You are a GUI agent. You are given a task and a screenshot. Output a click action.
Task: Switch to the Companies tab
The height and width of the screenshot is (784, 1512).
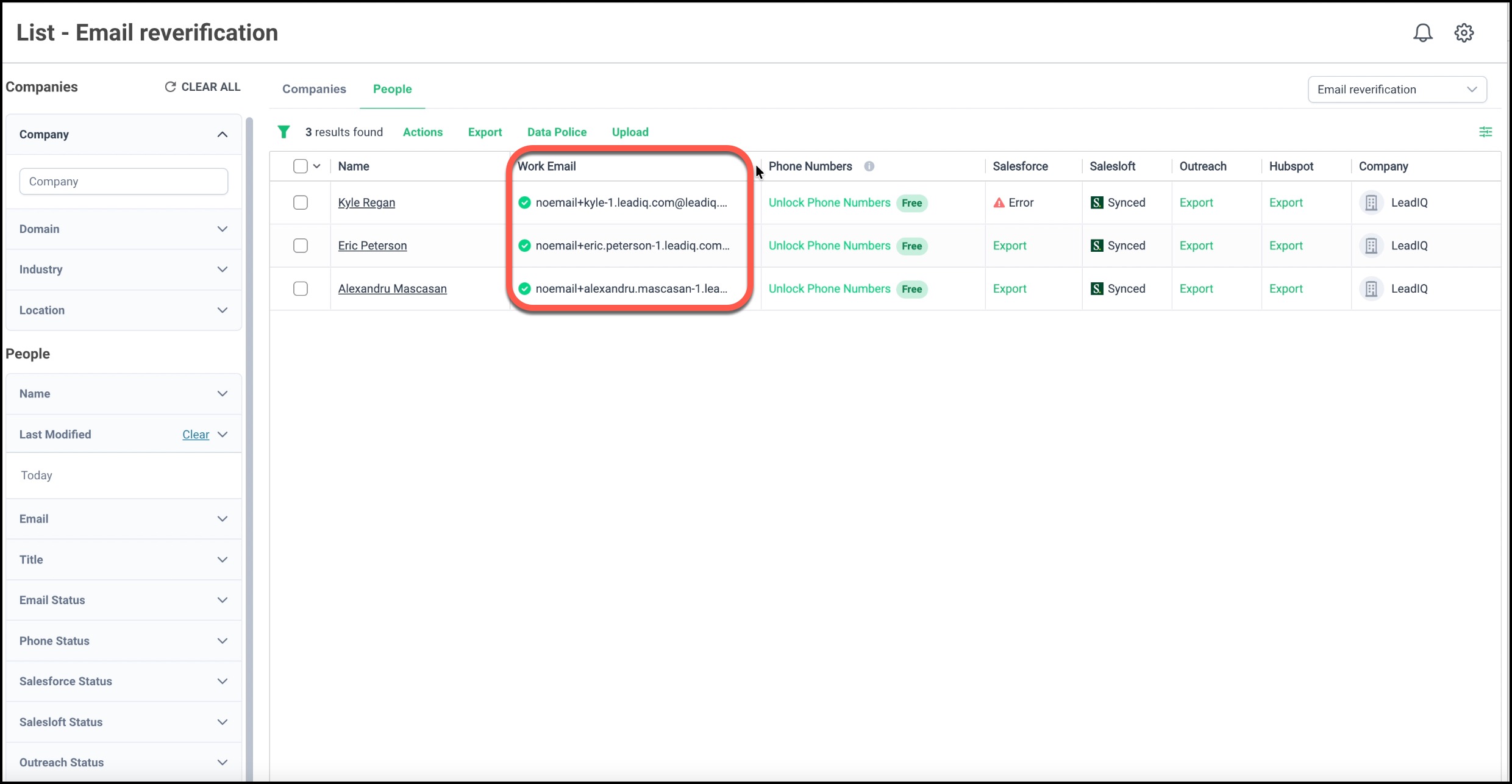(x=314, y=89)
